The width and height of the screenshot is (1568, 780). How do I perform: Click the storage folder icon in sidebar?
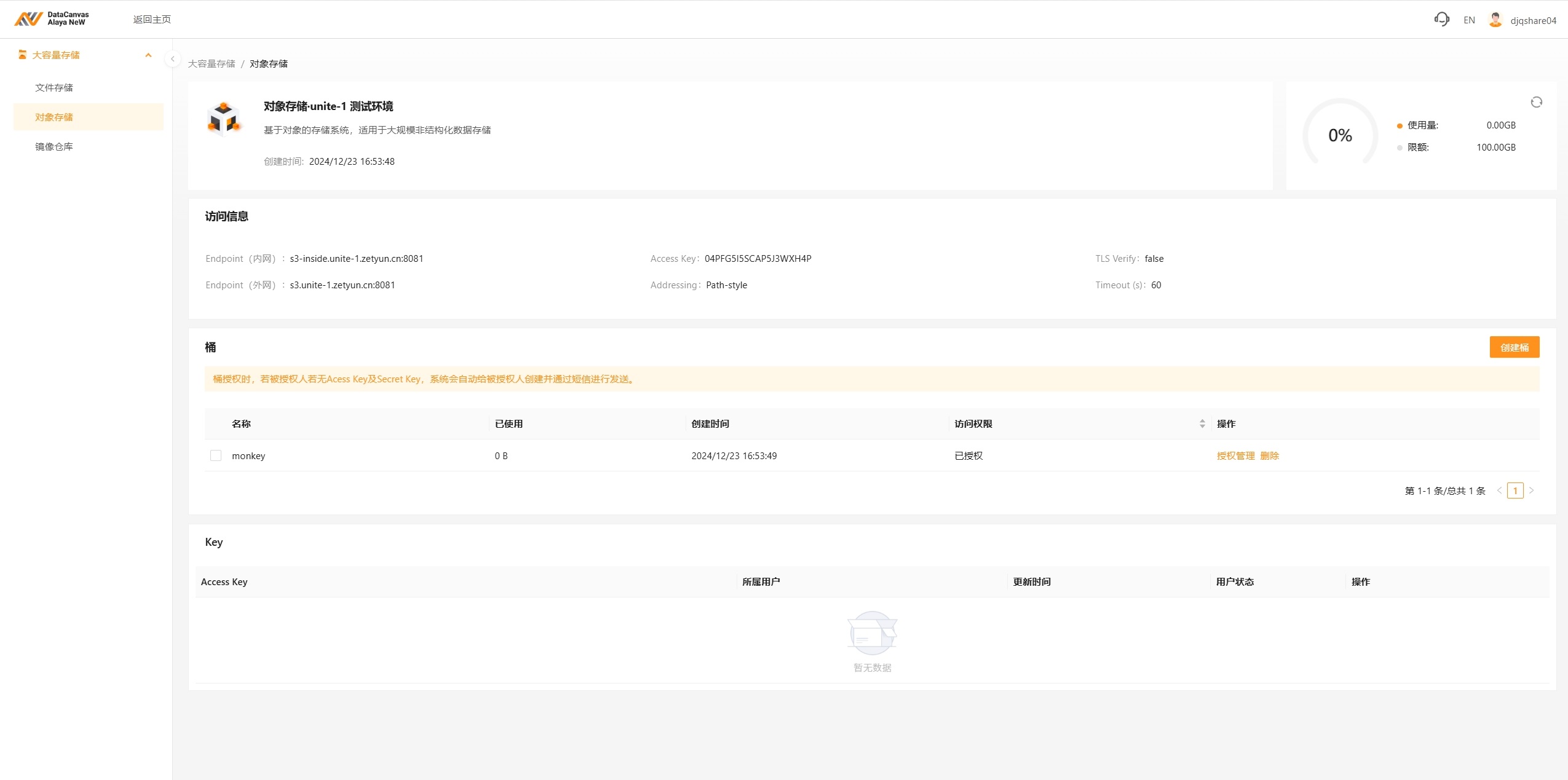coord(23,55)
